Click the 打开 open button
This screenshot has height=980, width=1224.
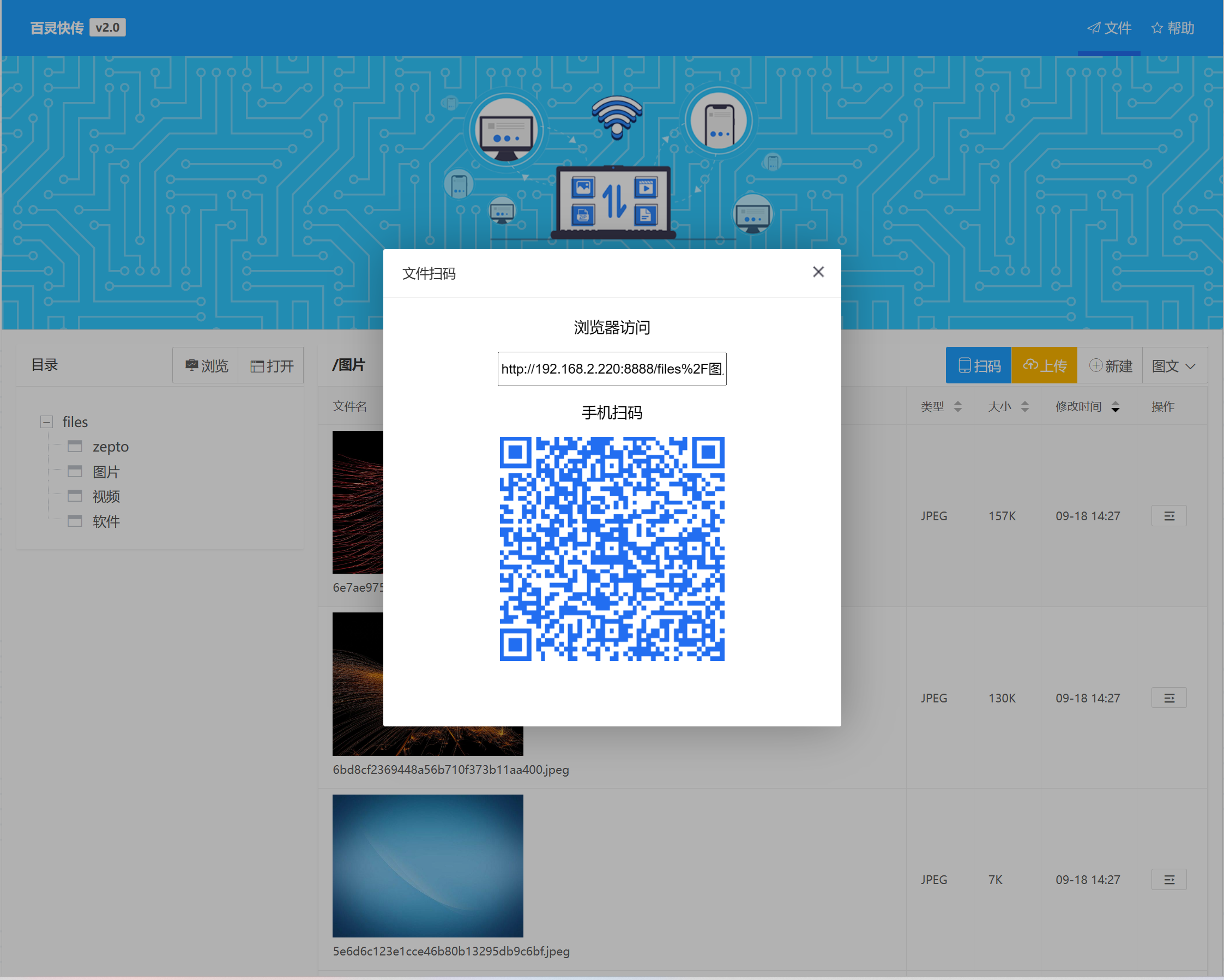tap(272, 365)
